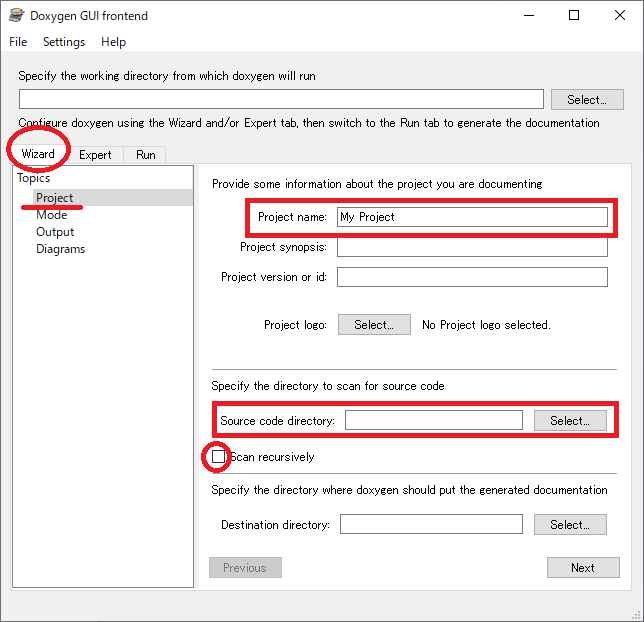Switch to the Wizard tab
This screenshot has height=622, width=644.
[x=38, y=154]
